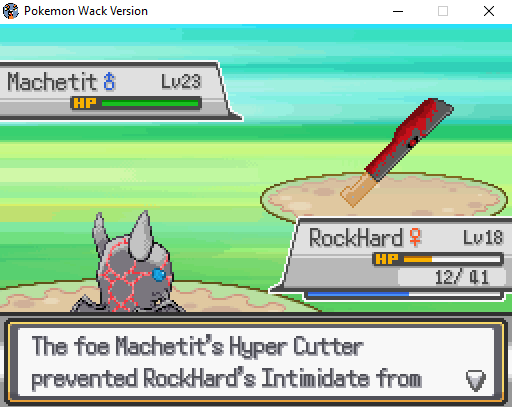Close the Pokemon Wack Version window
The image size is (512, 407).
[489, 11]
